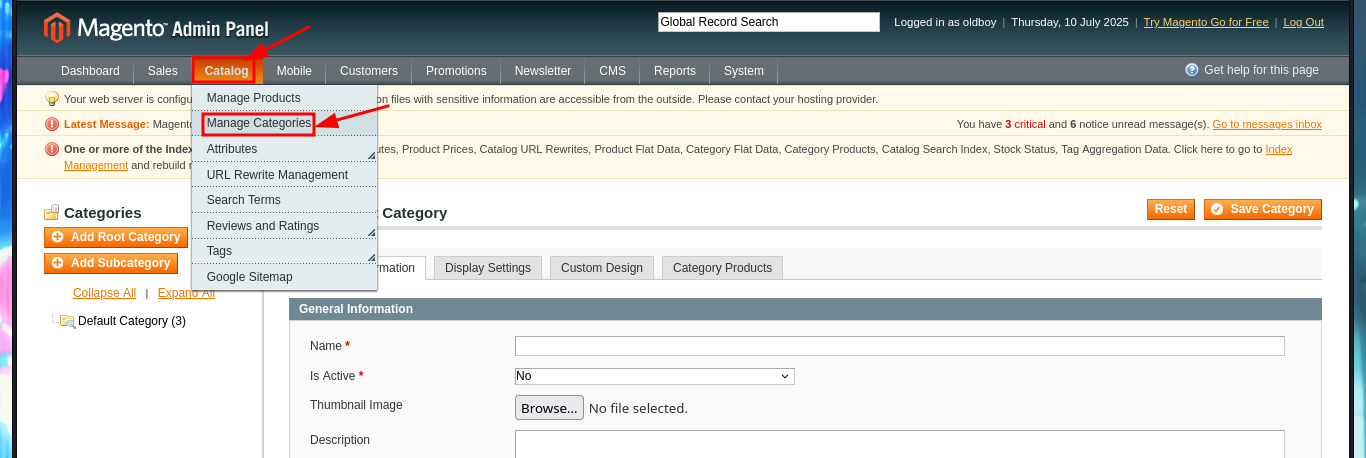Click Browse to choose thumbnail image

(x=549, y=408)
